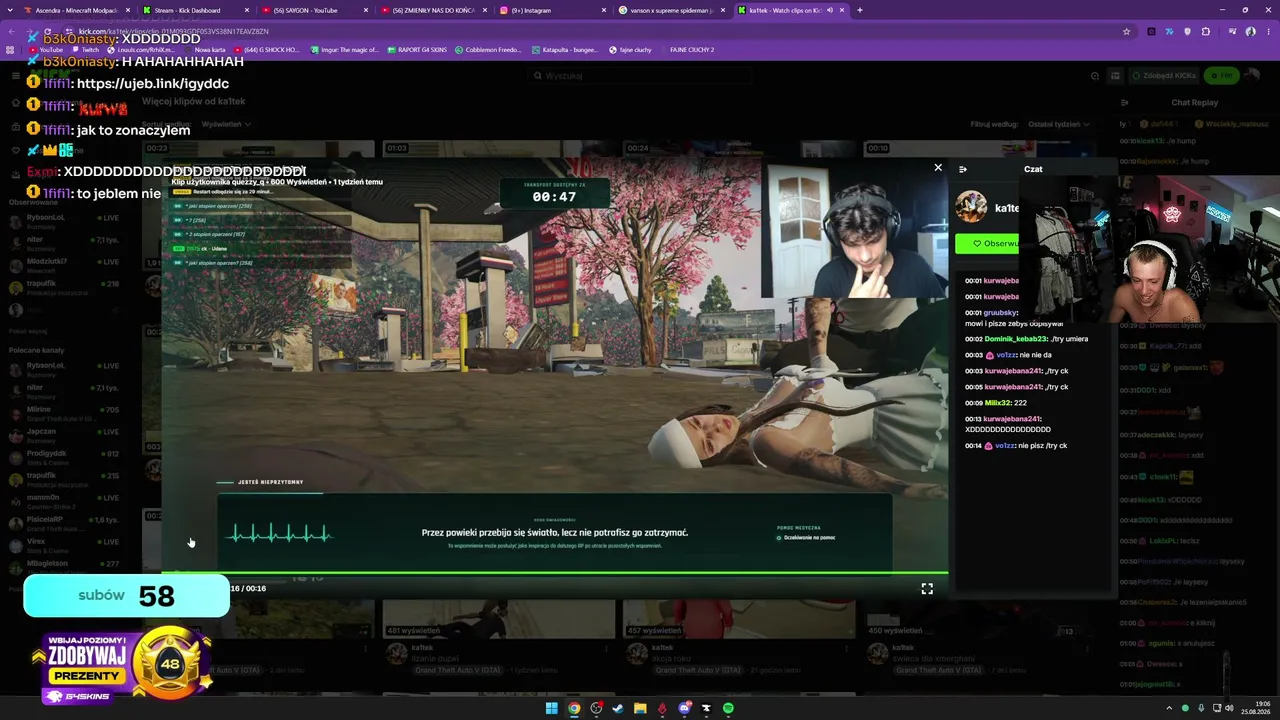
Task: Open the Cobblemon Freedo bookmark
Action: (488, 49)
